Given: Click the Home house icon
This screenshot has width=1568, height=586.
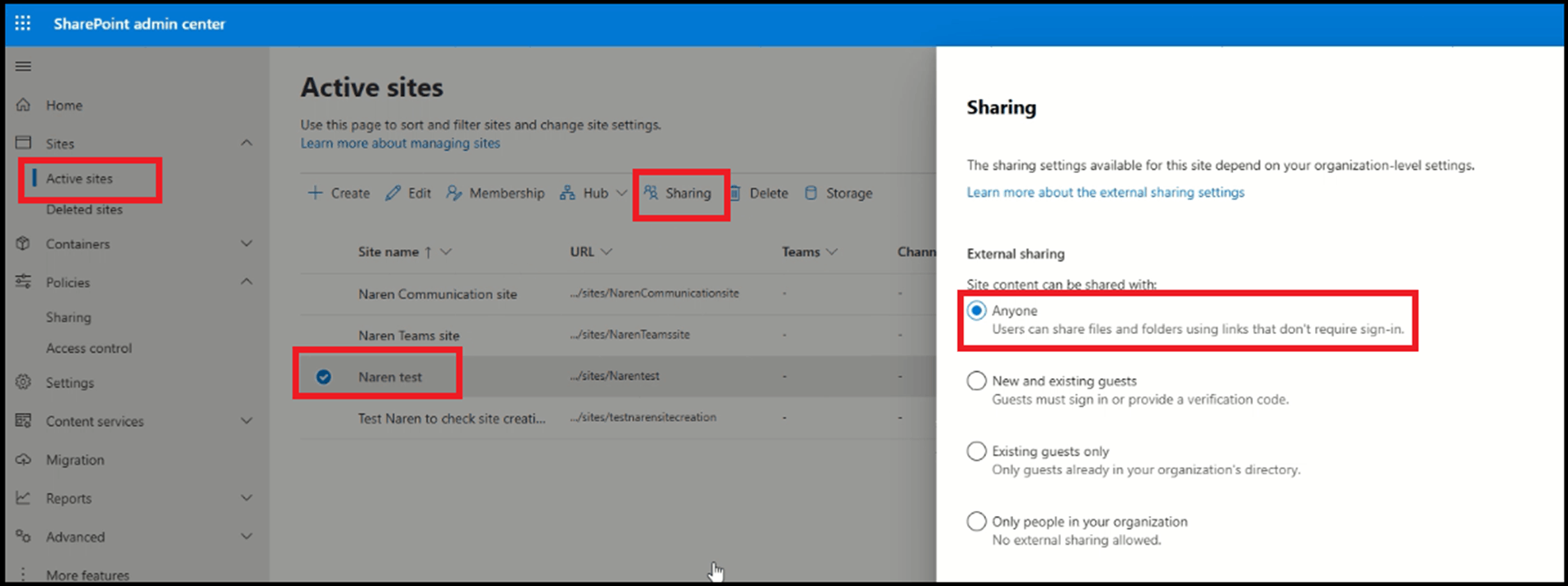Looking at the screenshot, I should 23,105.
